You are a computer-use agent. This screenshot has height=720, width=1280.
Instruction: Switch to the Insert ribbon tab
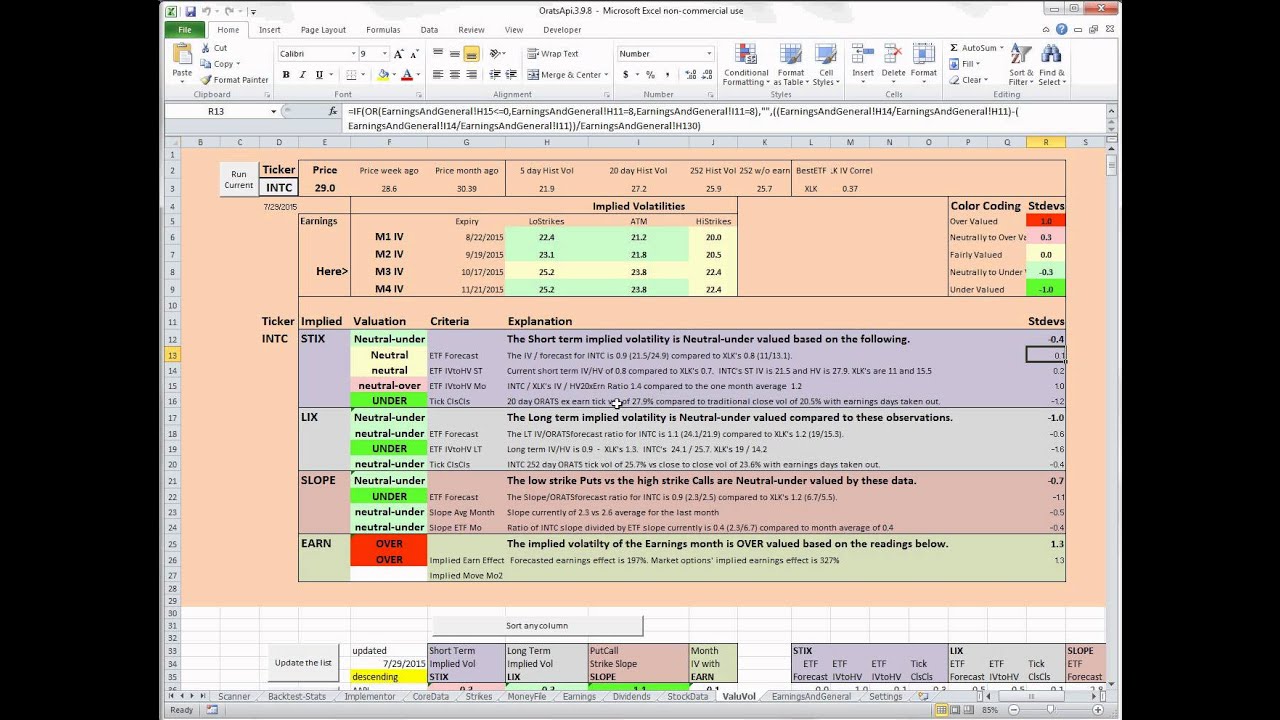point(270,30)
